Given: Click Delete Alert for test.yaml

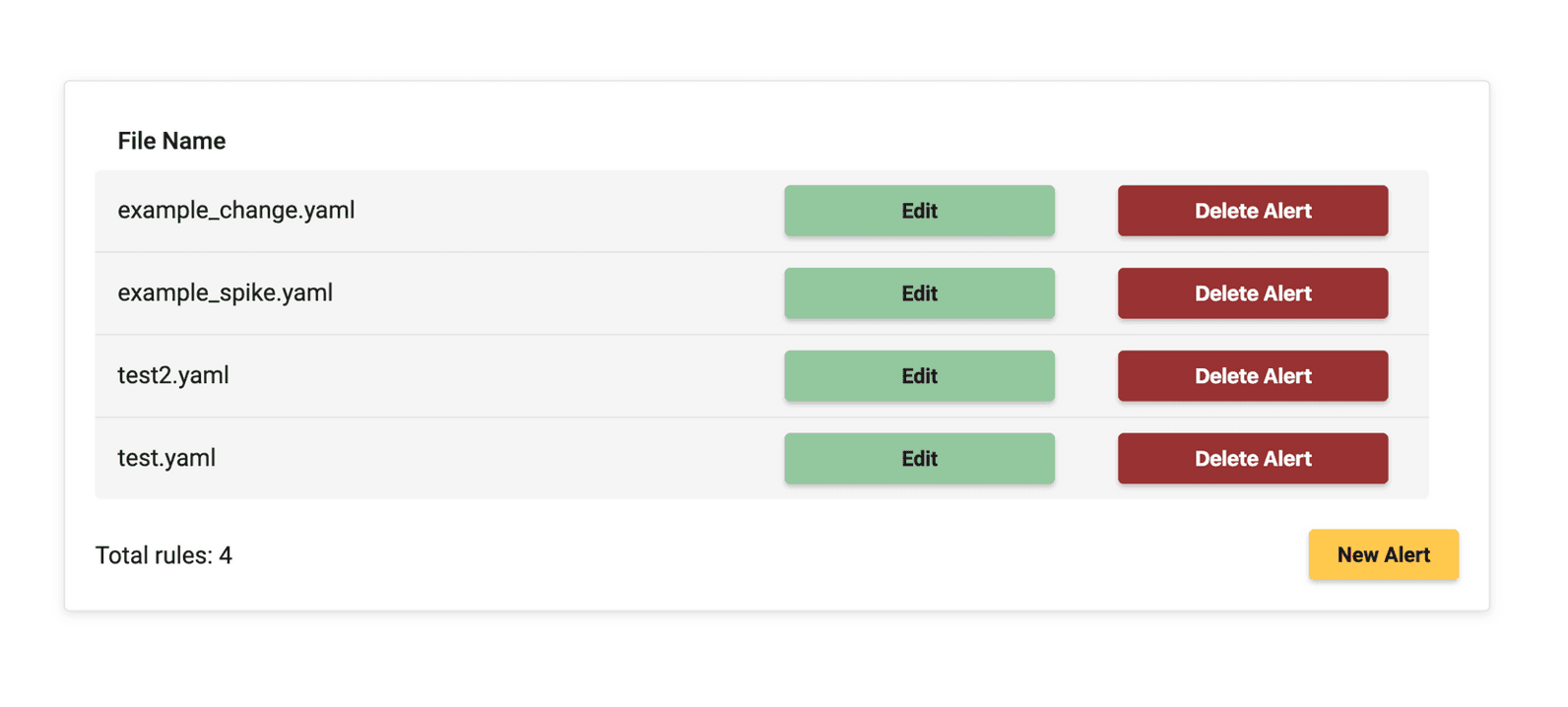Looking at the screenshot, I should pyautogui.click(x=1252, y=459).
